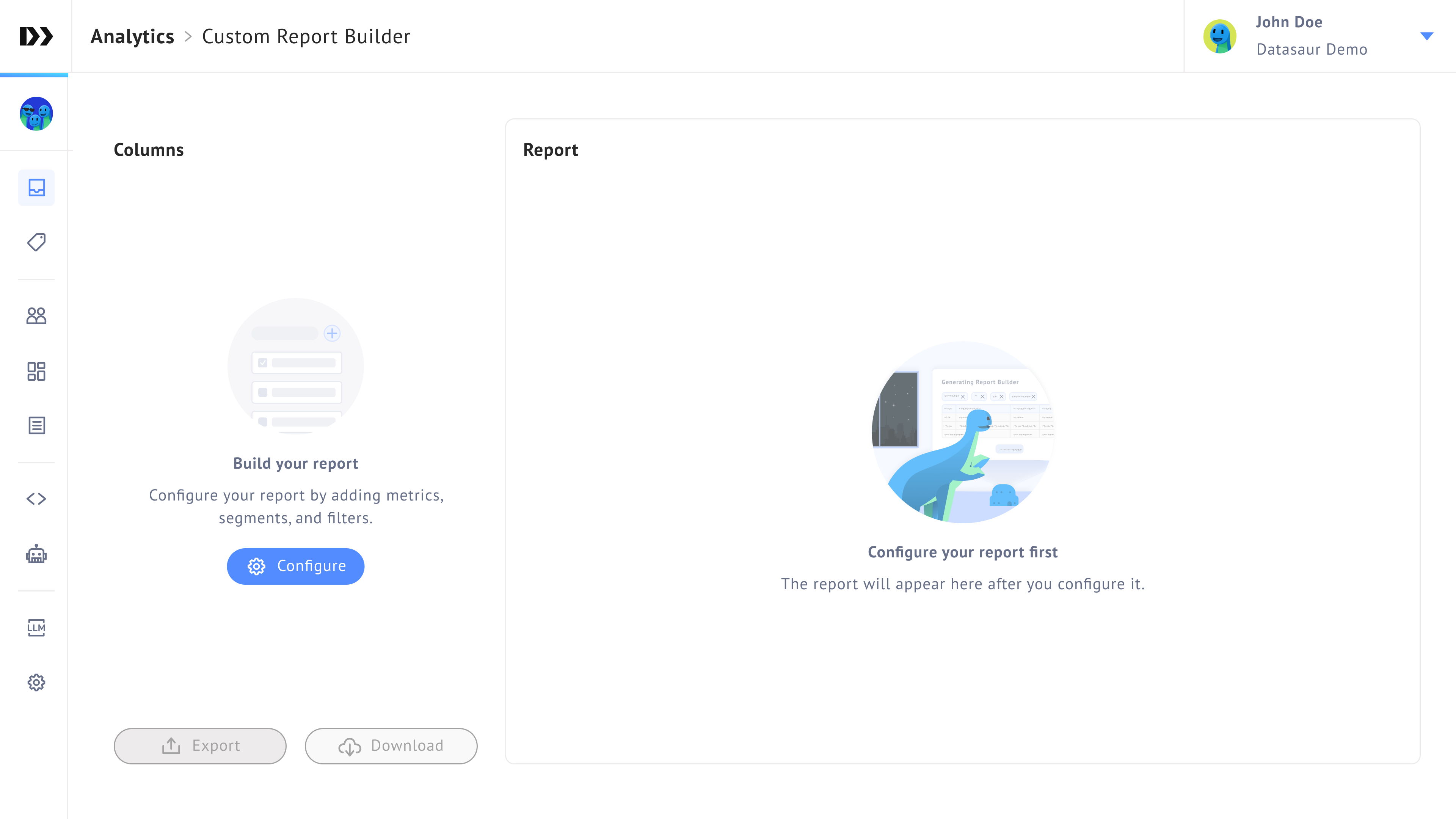Open John Doe Datasaur Demo menu

[x=1311, y=36]
